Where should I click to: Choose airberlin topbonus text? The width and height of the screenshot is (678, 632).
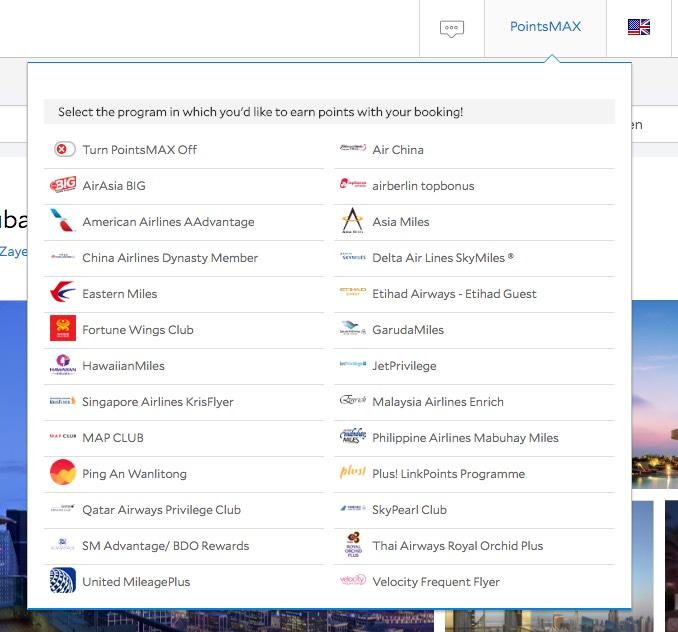(x=423, y=186)
